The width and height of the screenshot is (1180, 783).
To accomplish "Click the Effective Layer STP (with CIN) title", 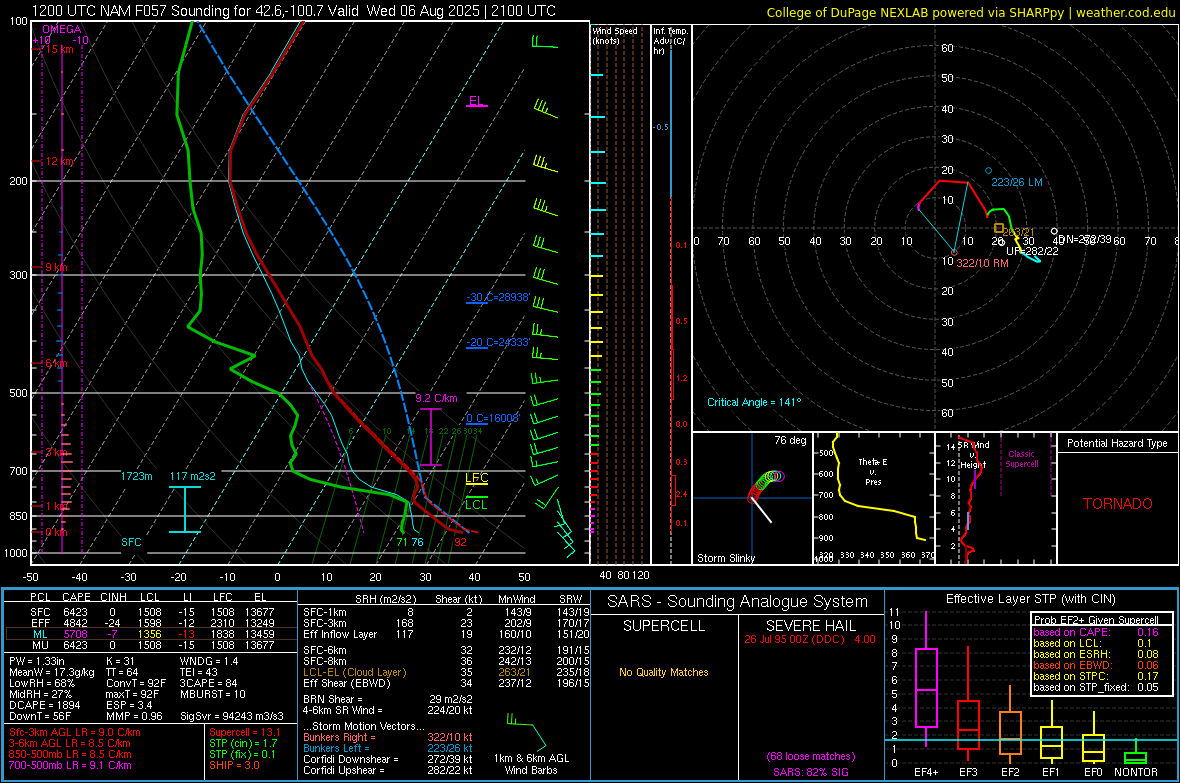I will tap(1030, 599).
